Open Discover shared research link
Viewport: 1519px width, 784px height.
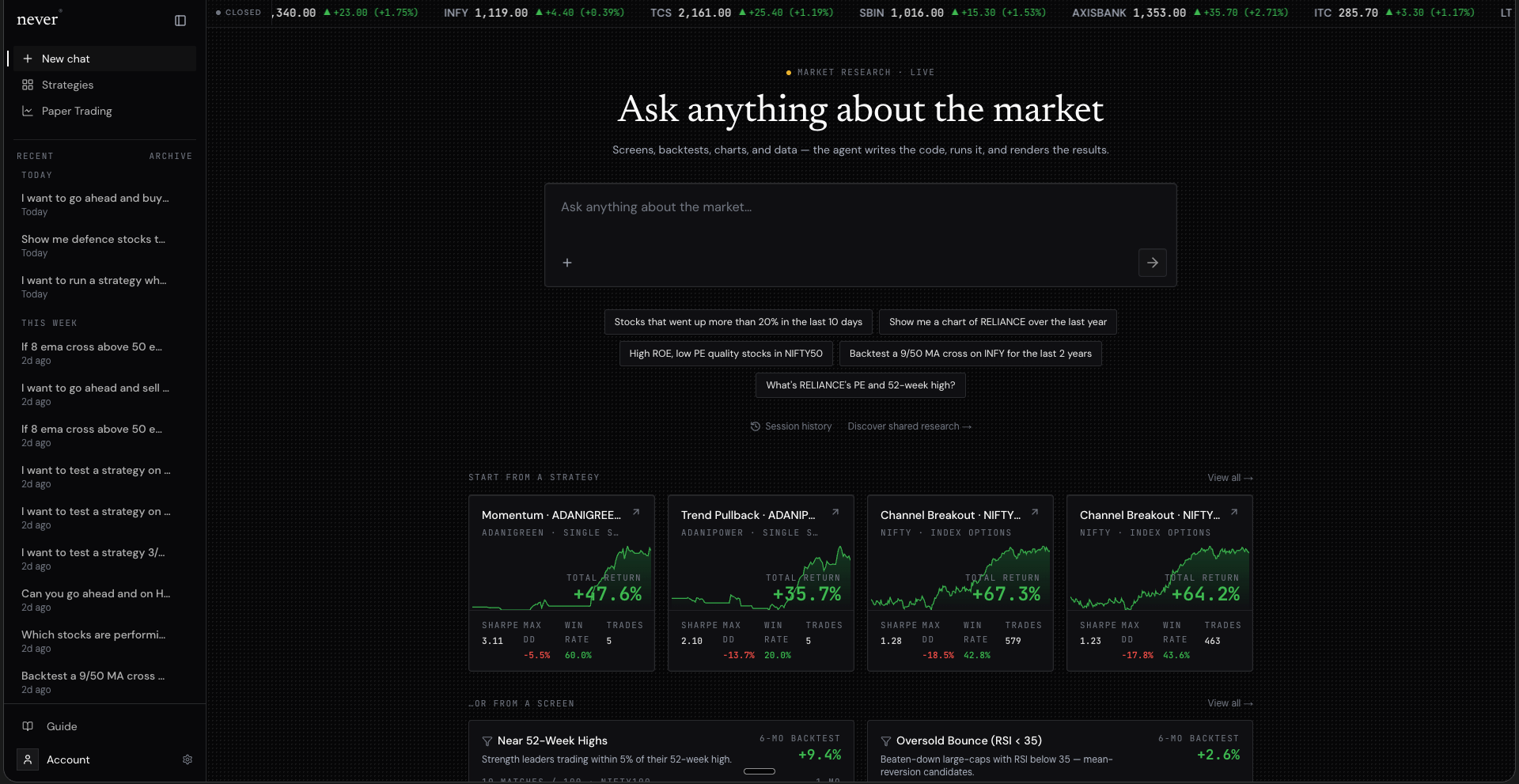coord(910,426)
